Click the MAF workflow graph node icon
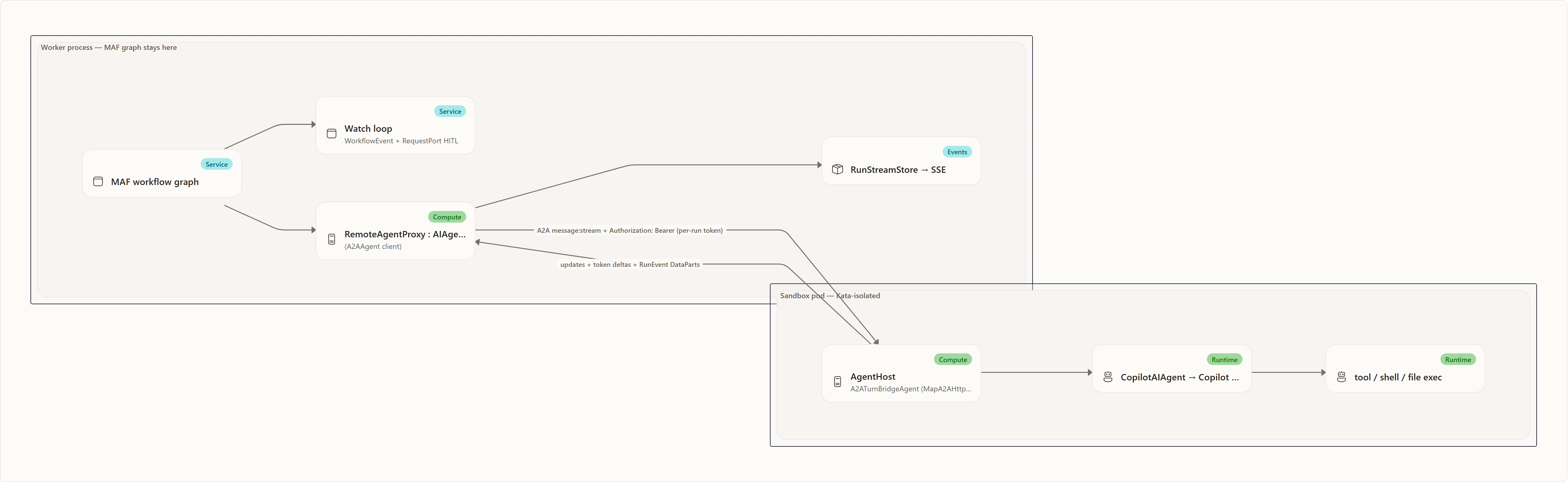Viewport: 1568px width, 482px height. coord(98,182)
